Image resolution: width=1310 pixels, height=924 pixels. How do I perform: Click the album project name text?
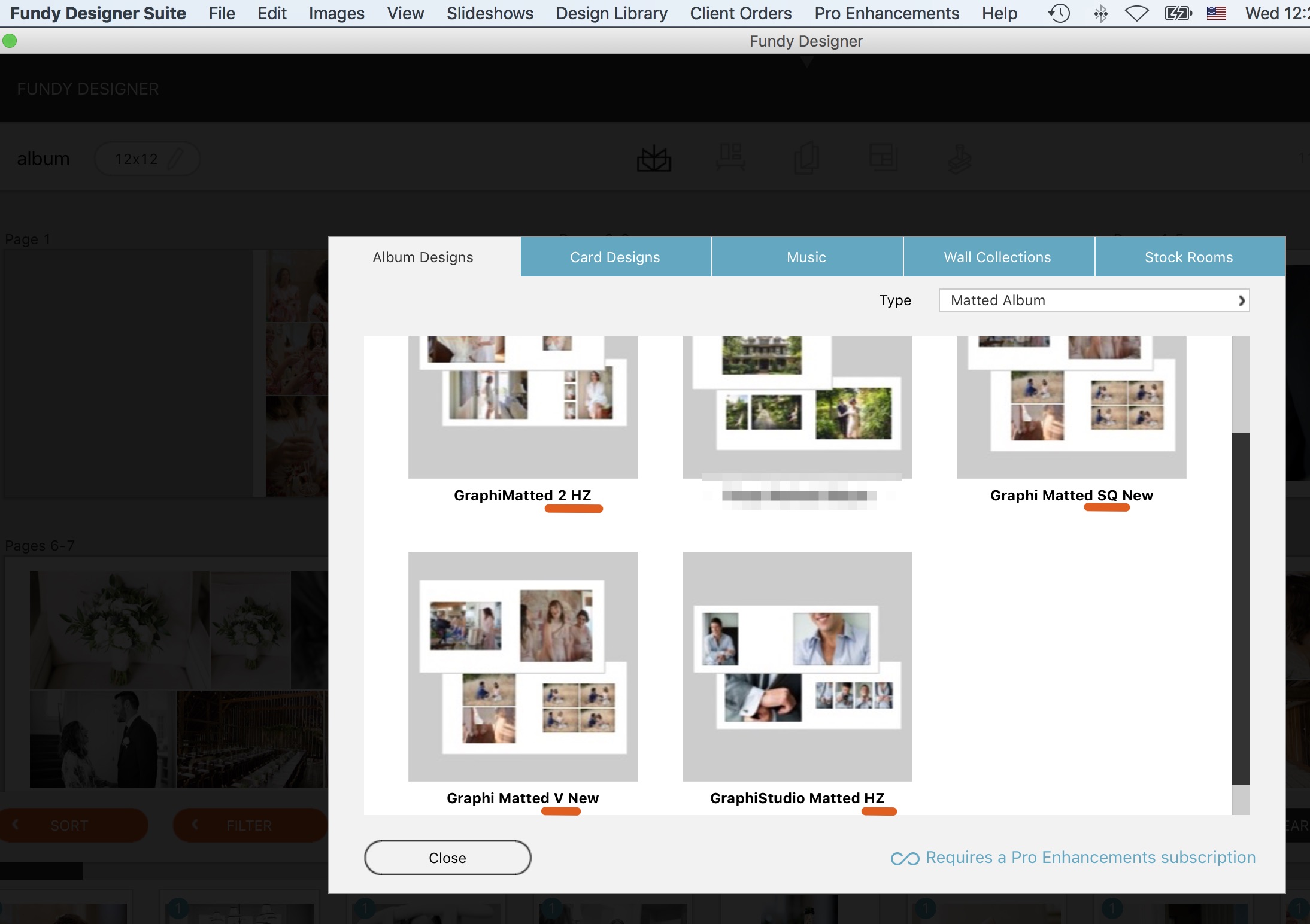[x=43, y=159]
